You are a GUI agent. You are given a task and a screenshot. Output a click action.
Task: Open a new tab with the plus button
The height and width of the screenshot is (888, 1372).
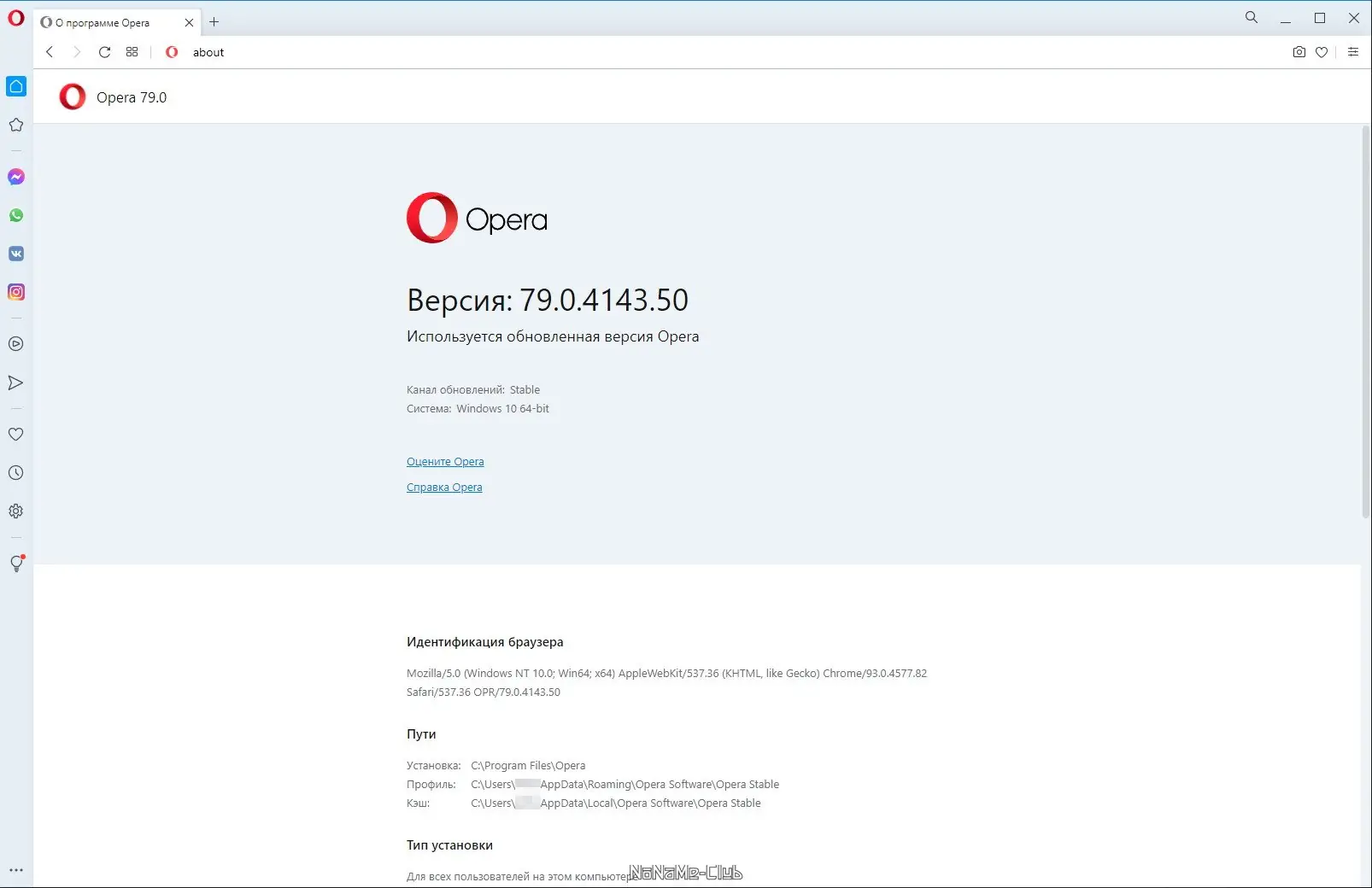tap(214, 22)
